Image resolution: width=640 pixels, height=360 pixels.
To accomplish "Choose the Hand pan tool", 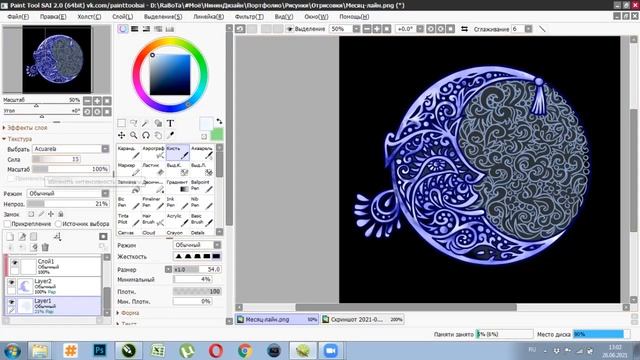I will tap(158, 135).
